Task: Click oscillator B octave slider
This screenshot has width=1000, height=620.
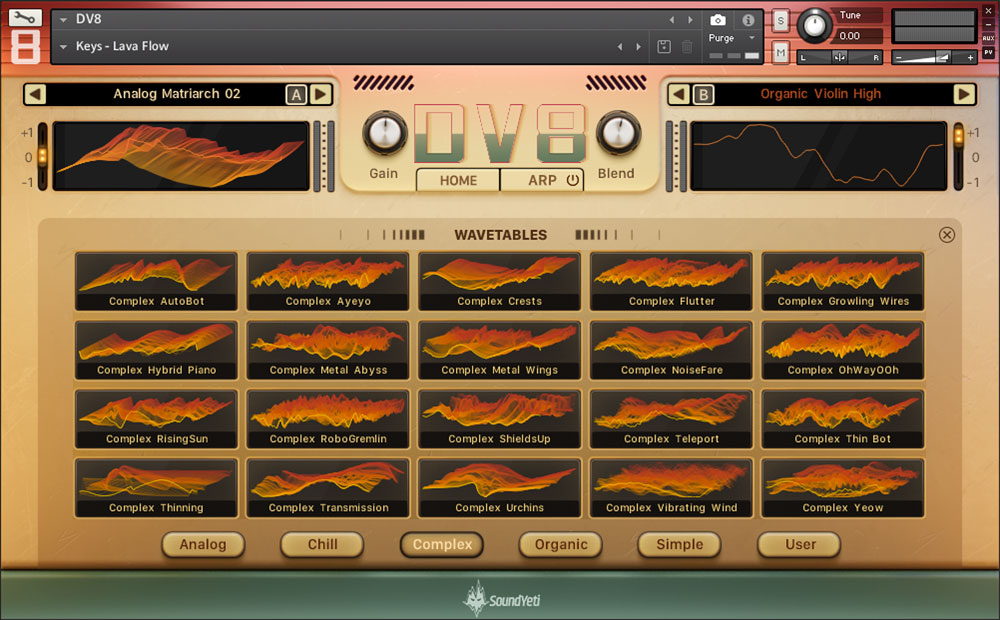Action: [x=958, y=157]
